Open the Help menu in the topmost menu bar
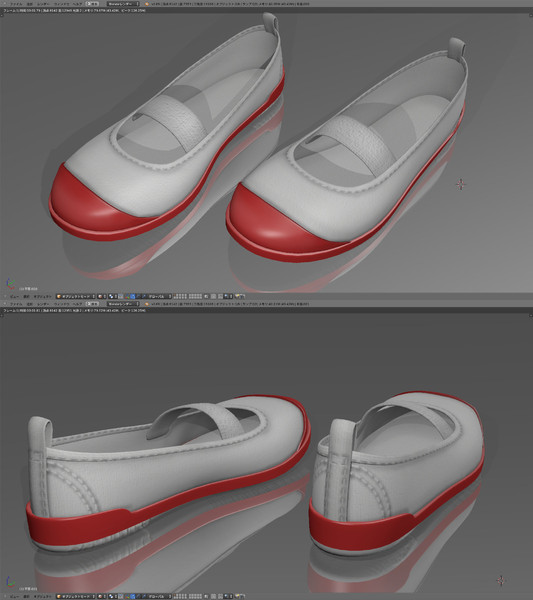The width and height of the screenshot is (533, 600). (77, 4)
